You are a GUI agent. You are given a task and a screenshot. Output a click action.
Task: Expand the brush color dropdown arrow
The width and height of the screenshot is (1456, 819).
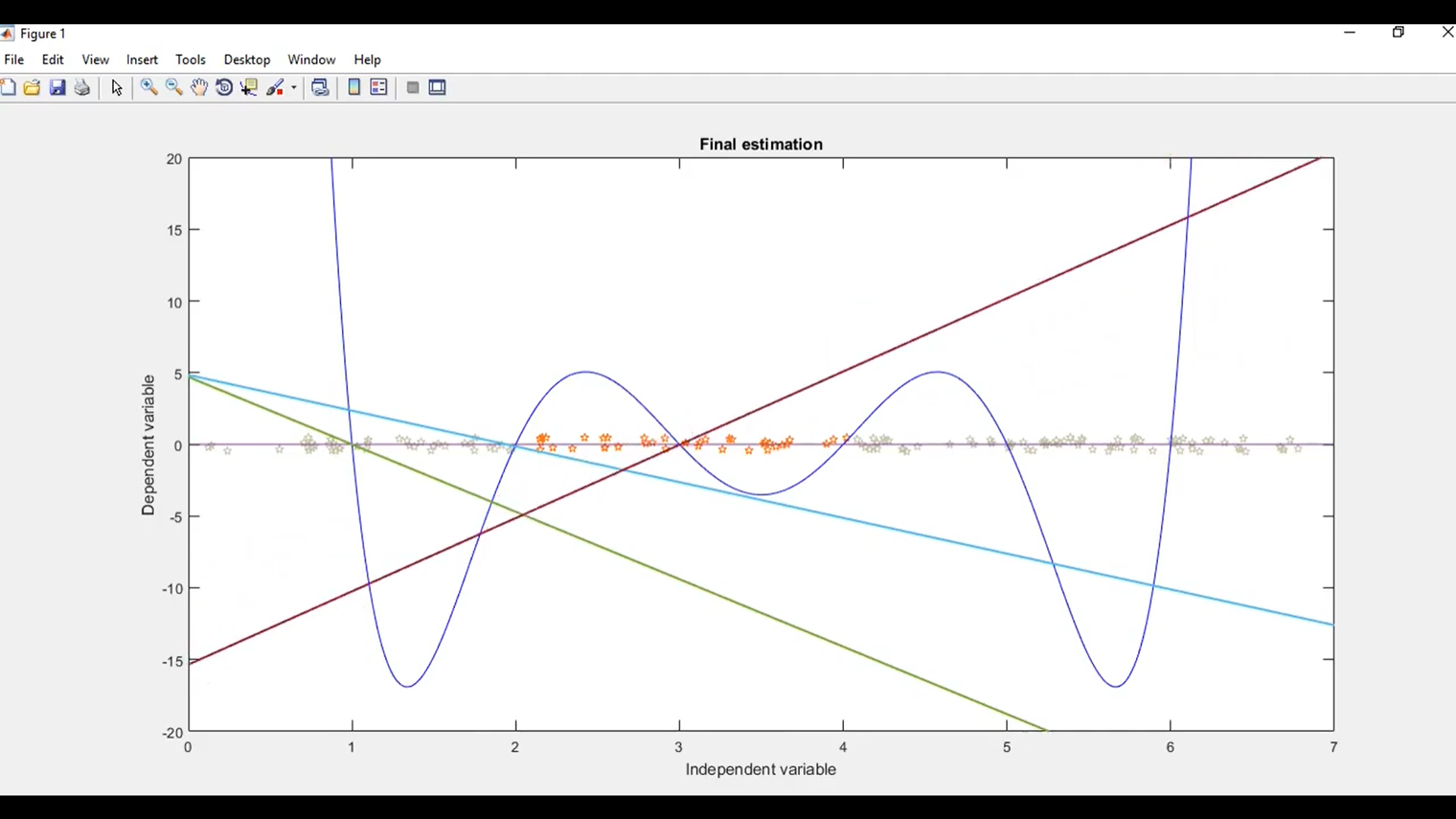coord(294,88)
